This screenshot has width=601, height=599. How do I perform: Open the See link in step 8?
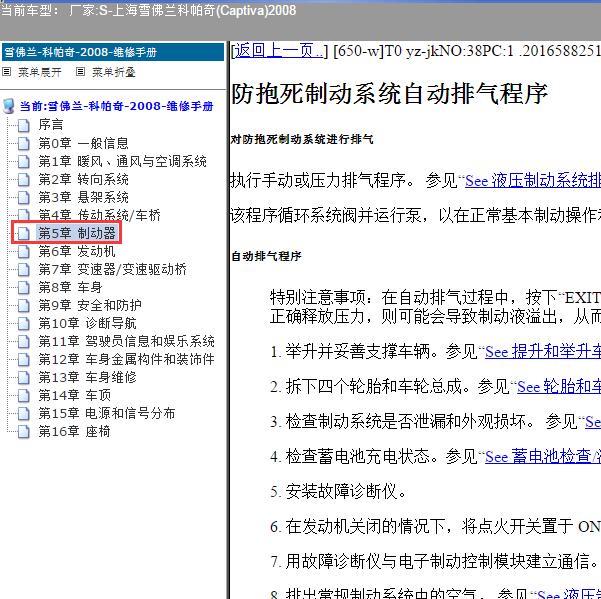pos(569,593)
